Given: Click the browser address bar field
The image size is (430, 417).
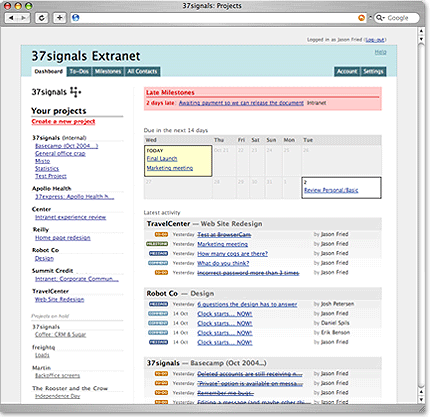Looking at the screenshot, I should 218,18.
